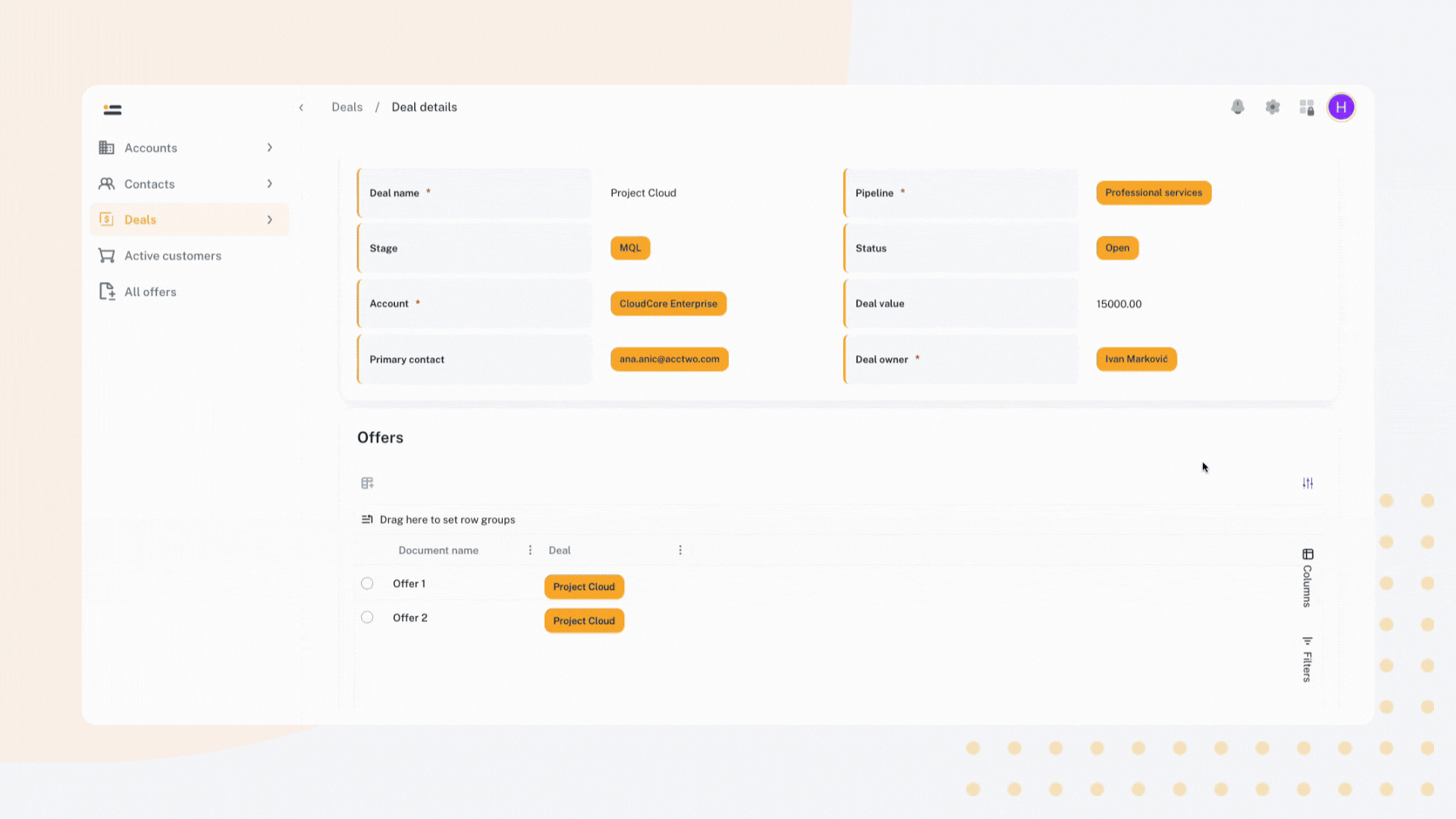Image resolution: width=1456 pixels, height=819 pixels.
Task: Select the Offer 2 radio button
Action: (x=367, y=617)
